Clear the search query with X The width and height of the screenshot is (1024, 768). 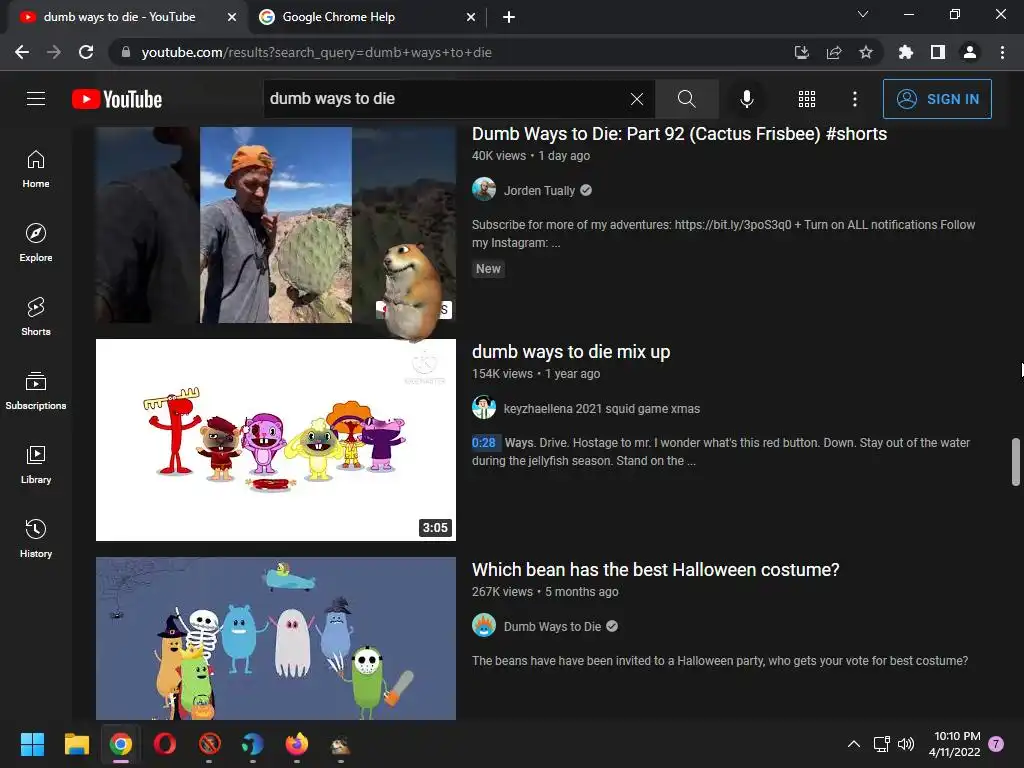click(637, 99)
